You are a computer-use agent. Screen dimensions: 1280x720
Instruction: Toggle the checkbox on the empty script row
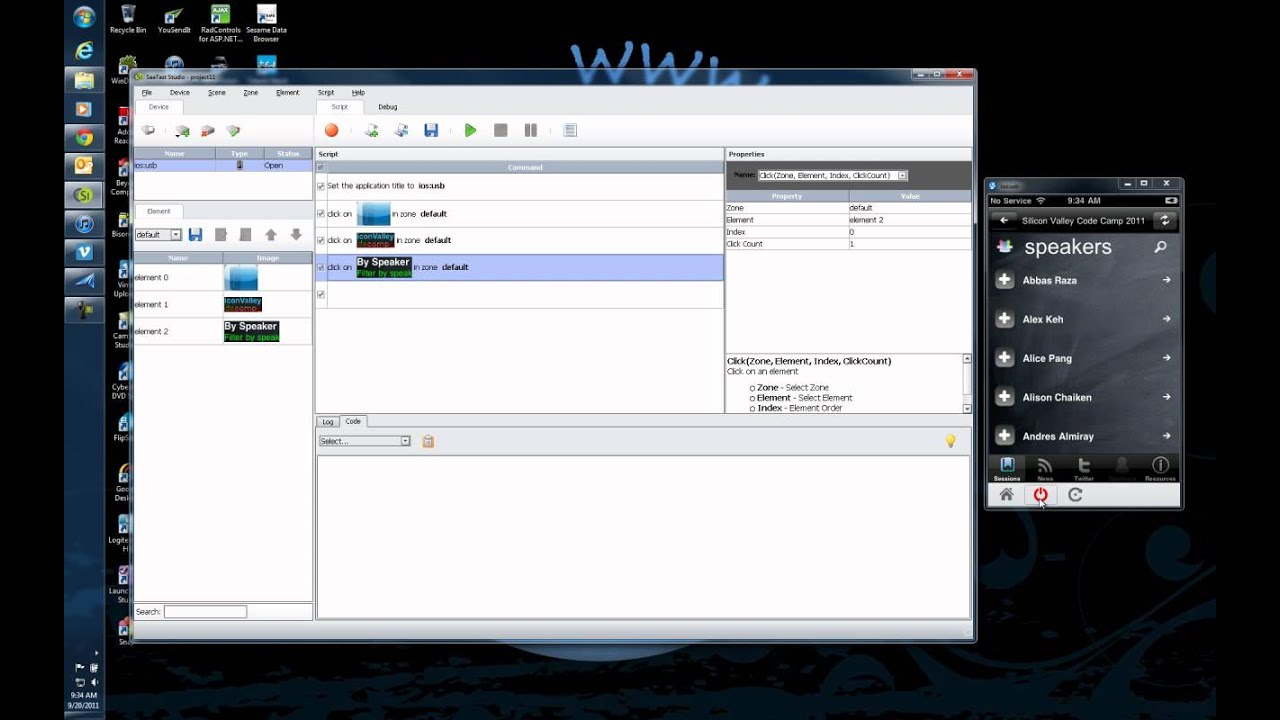(321, 294)
